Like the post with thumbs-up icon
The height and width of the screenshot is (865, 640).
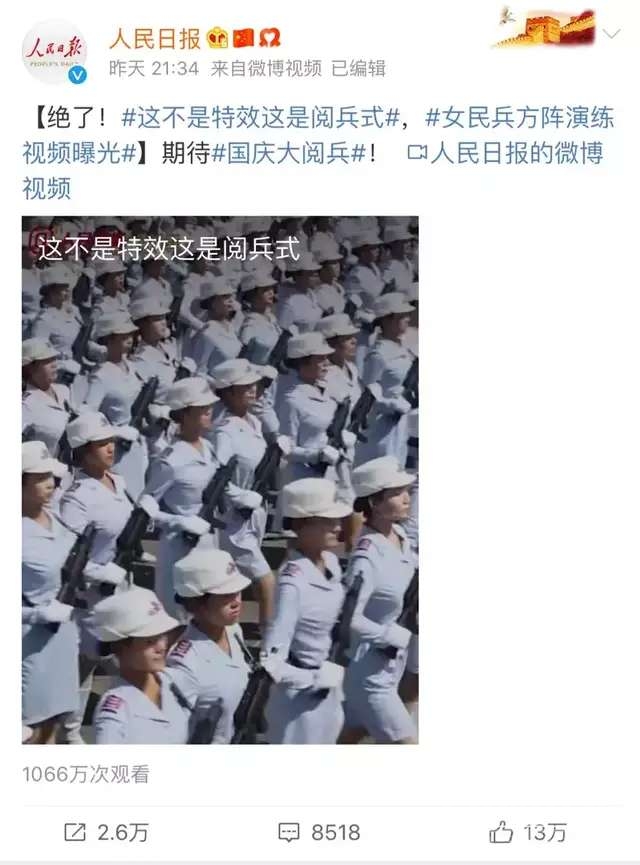(x=501, y=832)
